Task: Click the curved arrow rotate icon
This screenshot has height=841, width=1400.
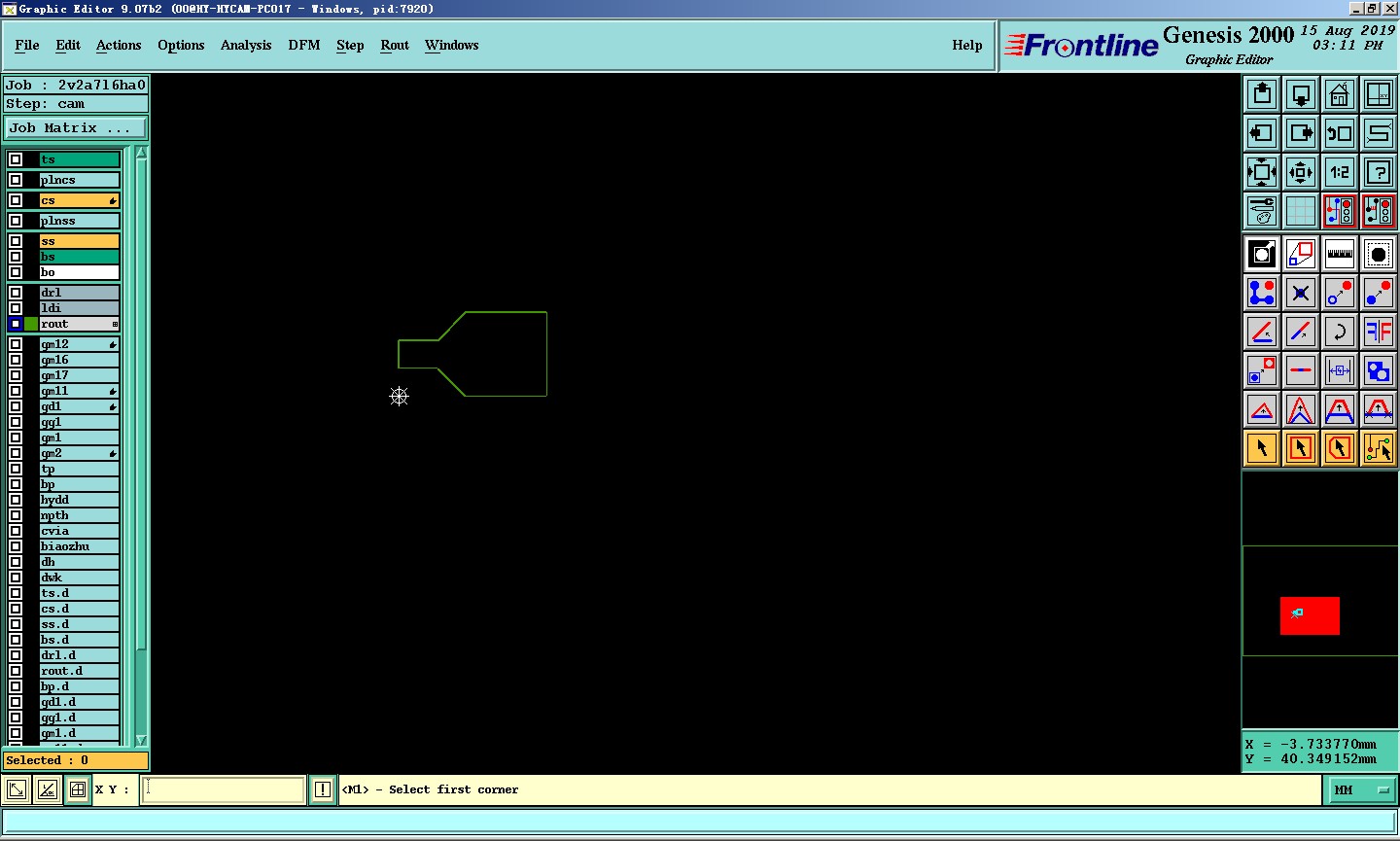Action: point(1340,332)
